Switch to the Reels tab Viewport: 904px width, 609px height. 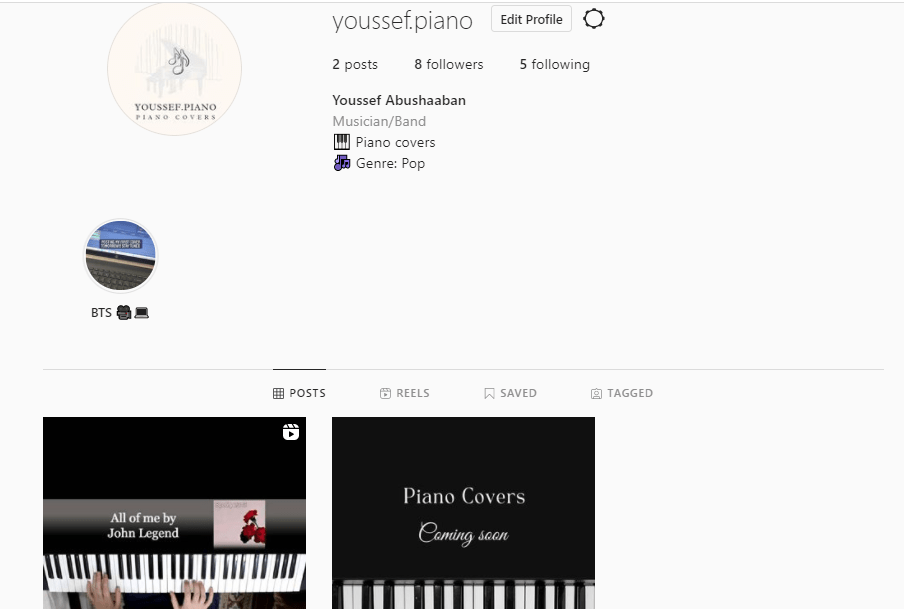405,393
